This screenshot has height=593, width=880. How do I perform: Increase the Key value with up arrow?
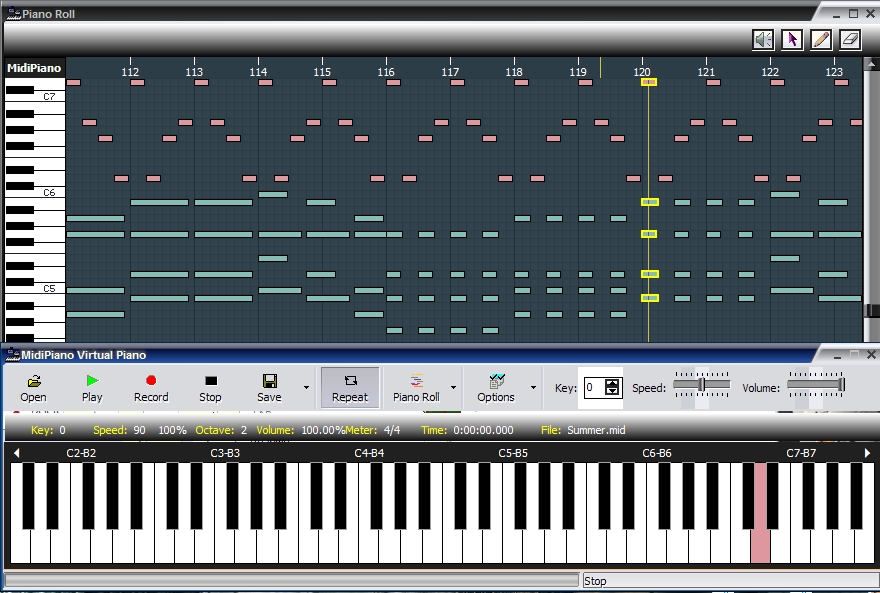[x=612, y=383]
